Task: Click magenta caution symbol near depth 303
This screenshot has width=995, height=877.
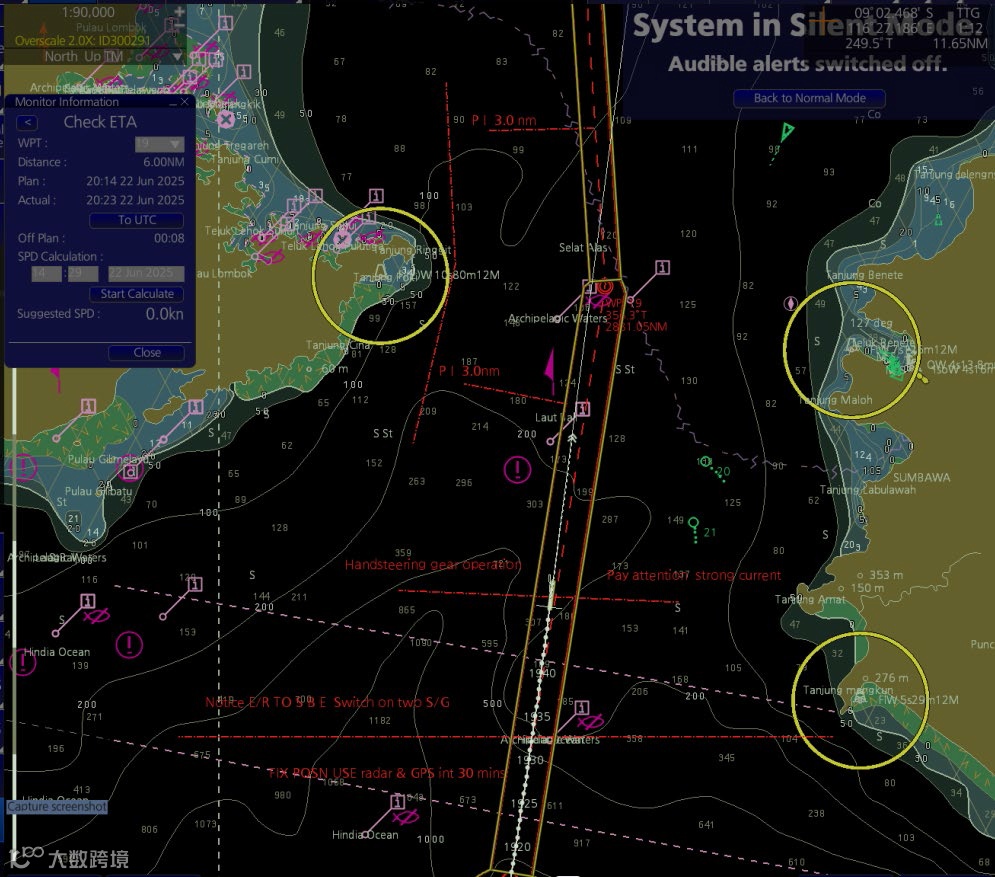Action: (517, 470)
